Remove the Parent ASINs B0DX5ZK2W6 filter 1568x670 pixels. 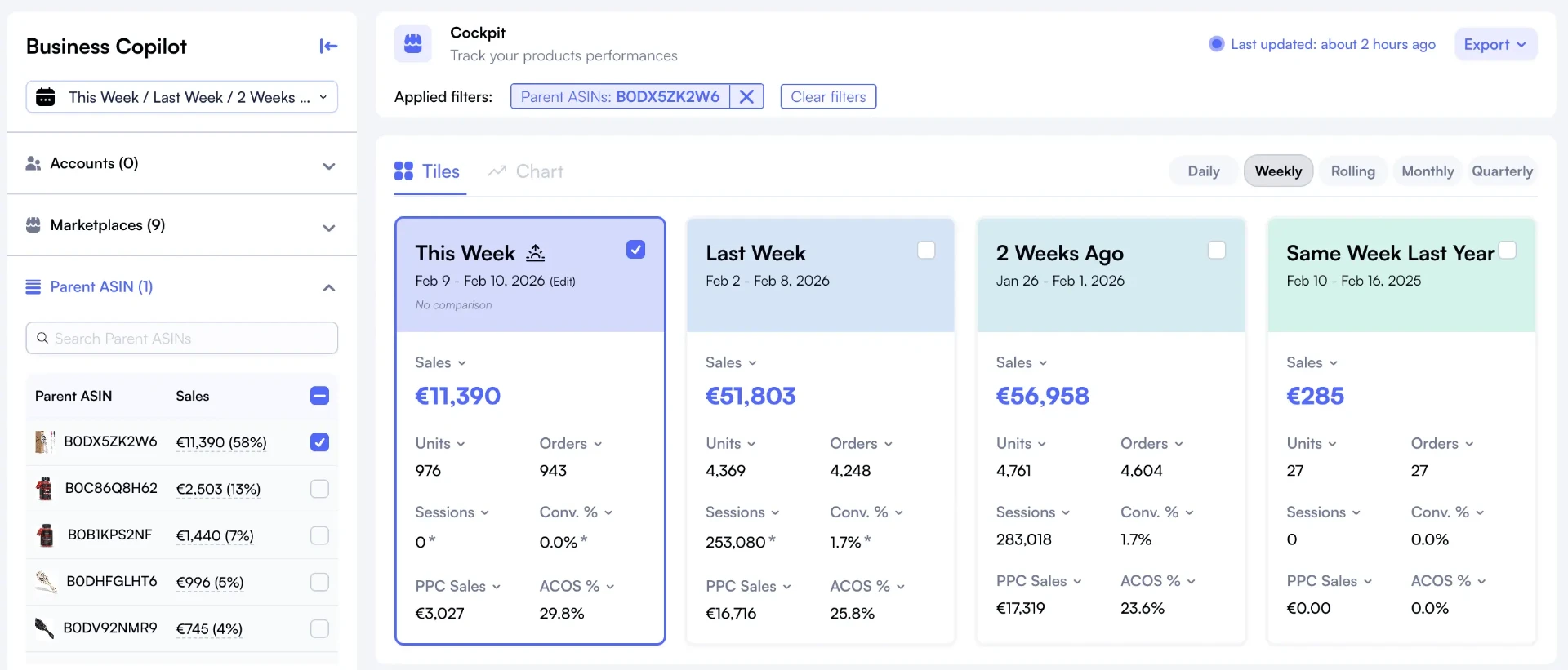pos(746,96)
